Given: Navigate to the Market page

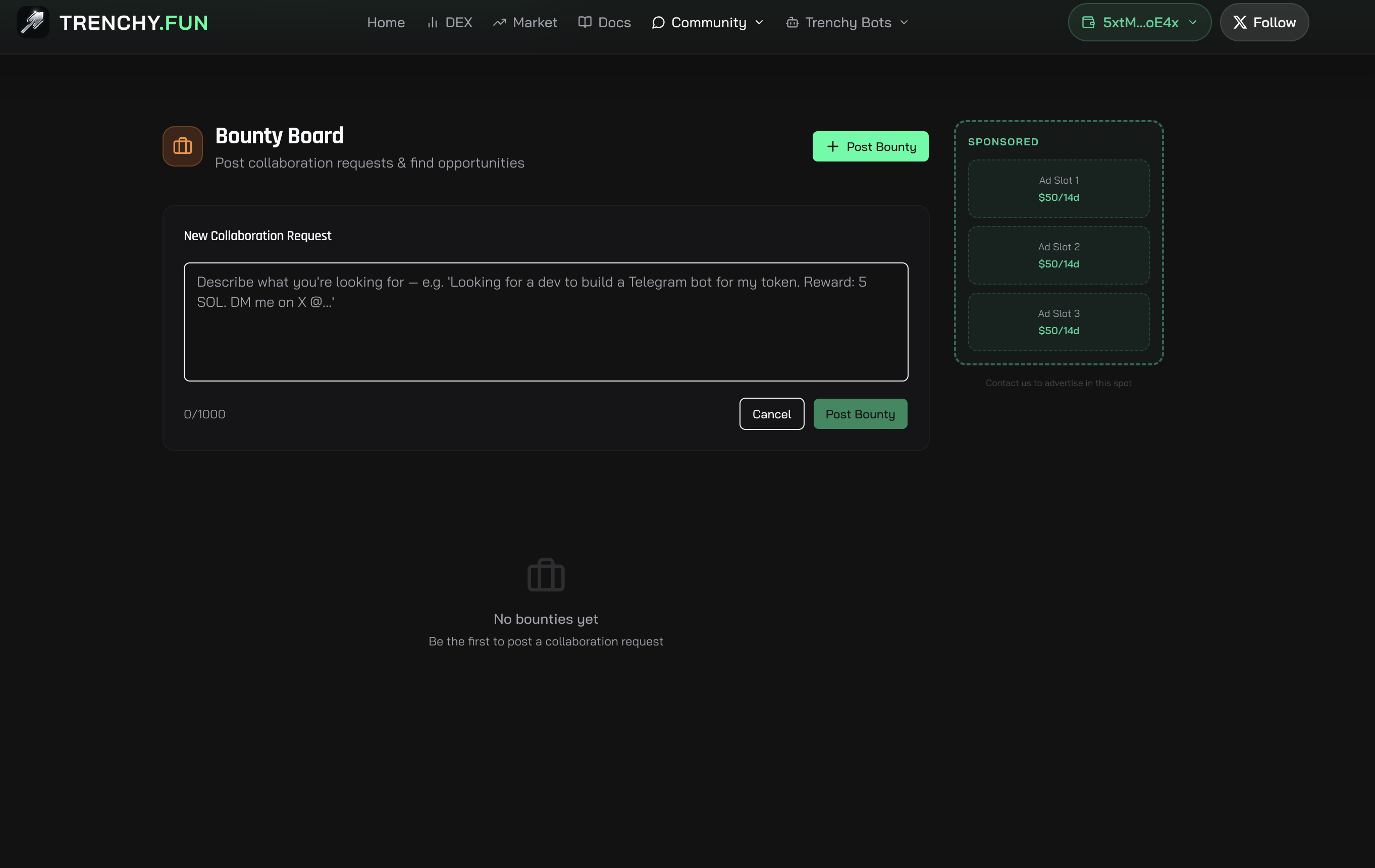Looking at the screenshot, I should point(525,22).
